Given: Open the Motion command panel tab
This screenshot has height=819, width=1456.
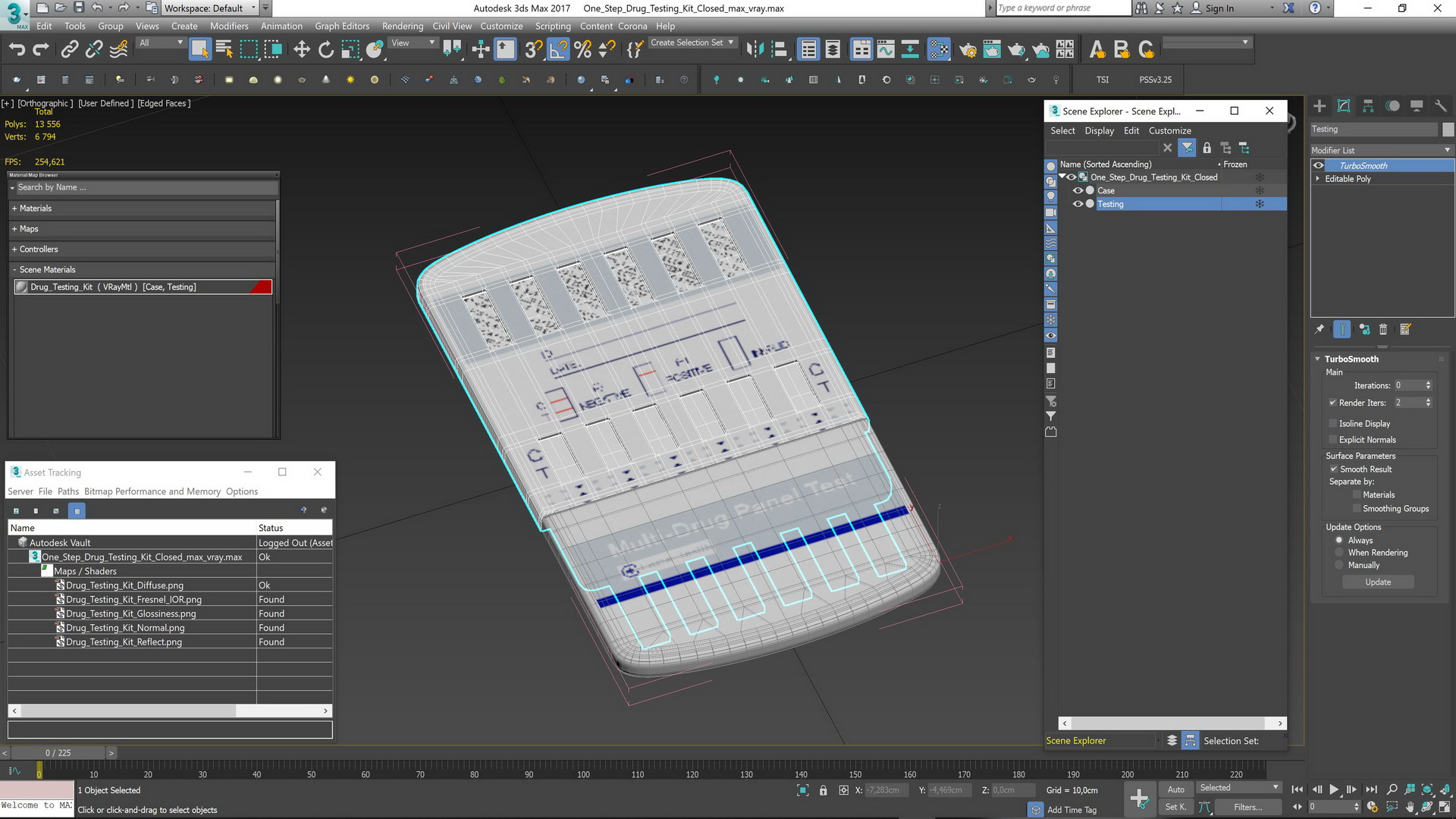Looking at the screenshot, I should click(x=1392, y=106).
